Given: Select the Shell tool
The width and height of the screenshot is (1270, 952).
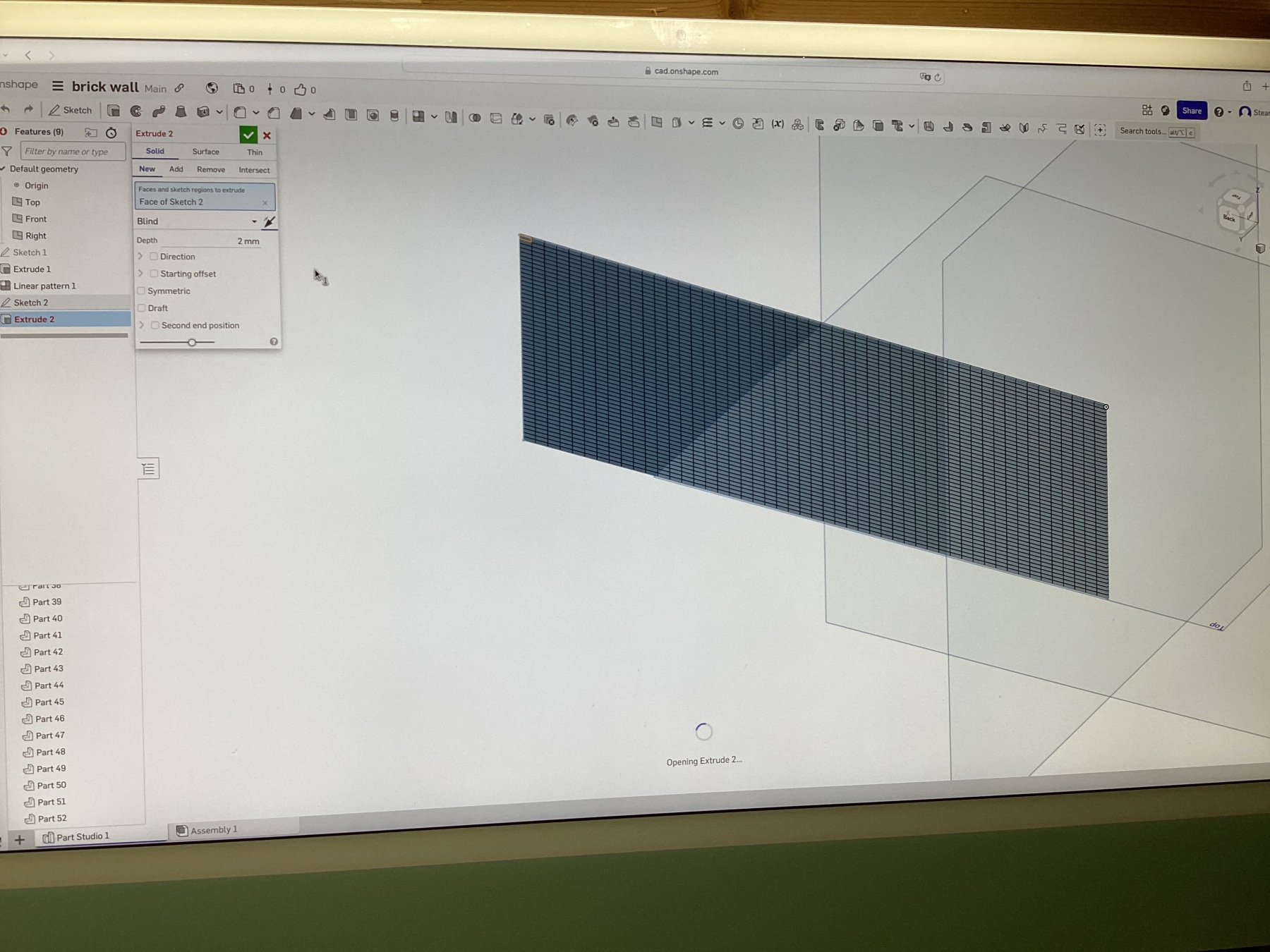Looking at the screenshot, I should pos(351,114).
